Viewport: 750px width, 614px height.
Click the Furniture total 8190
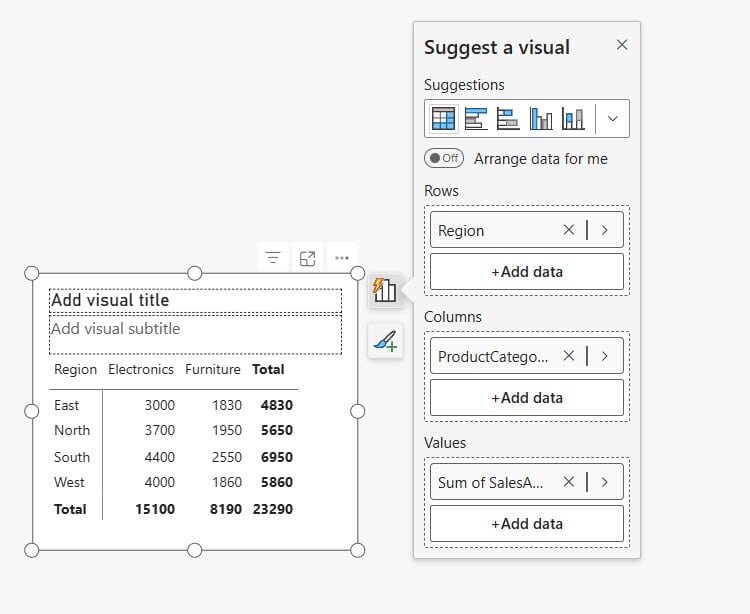click(x=226, y=509)
